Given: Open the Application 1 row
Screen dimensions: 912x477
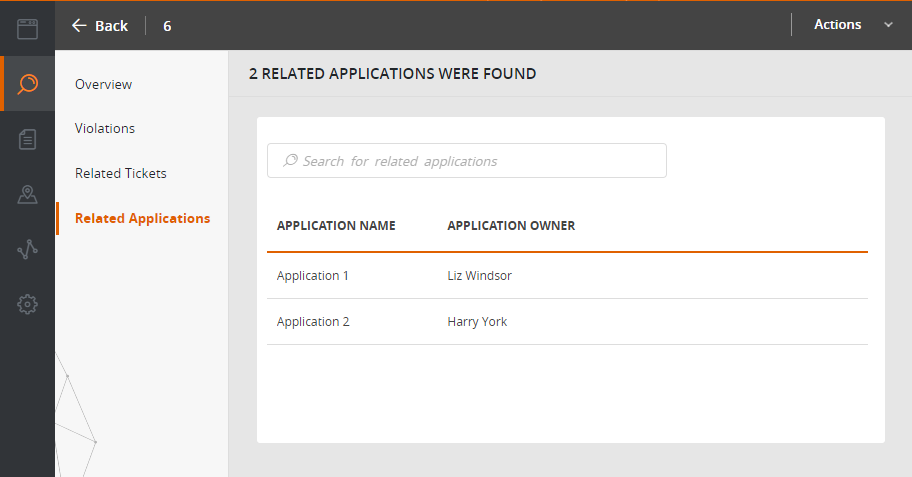Looking at the screenshot, I should (567, 276).
